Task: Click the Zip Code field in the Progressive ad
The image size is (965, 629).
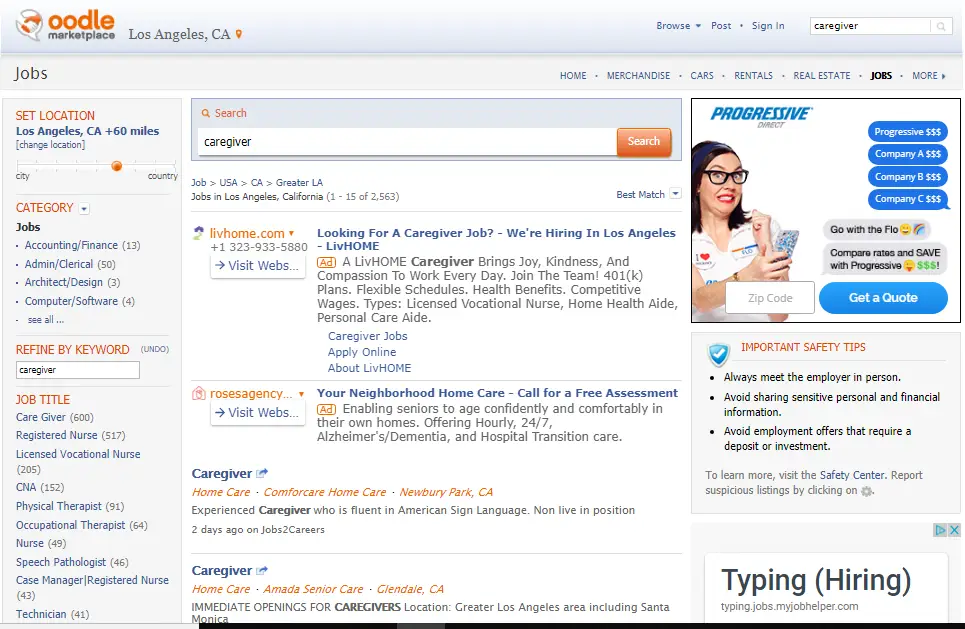Action: click(770, 298)
